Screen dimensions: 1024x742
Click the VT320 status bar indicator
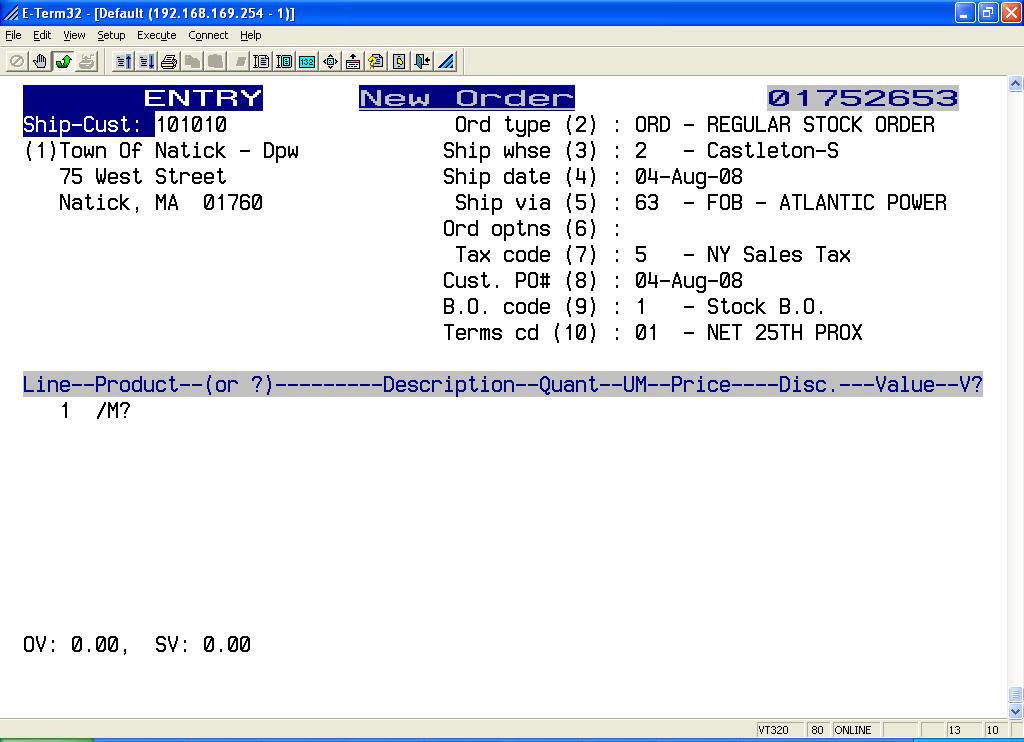point(779,730)
